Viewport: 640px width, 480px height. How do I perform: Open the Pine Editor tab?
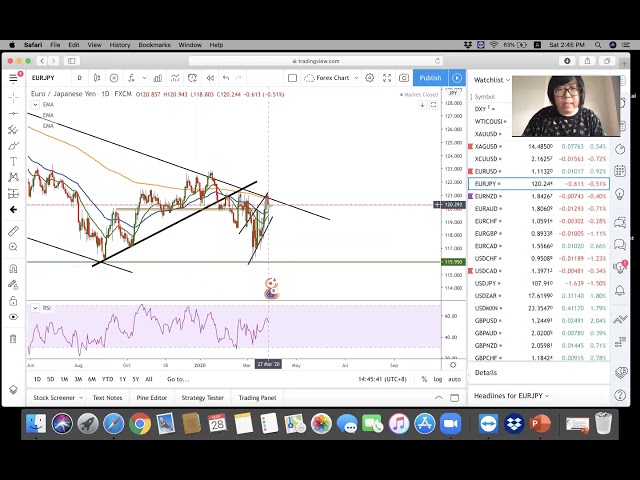point(150,398)
